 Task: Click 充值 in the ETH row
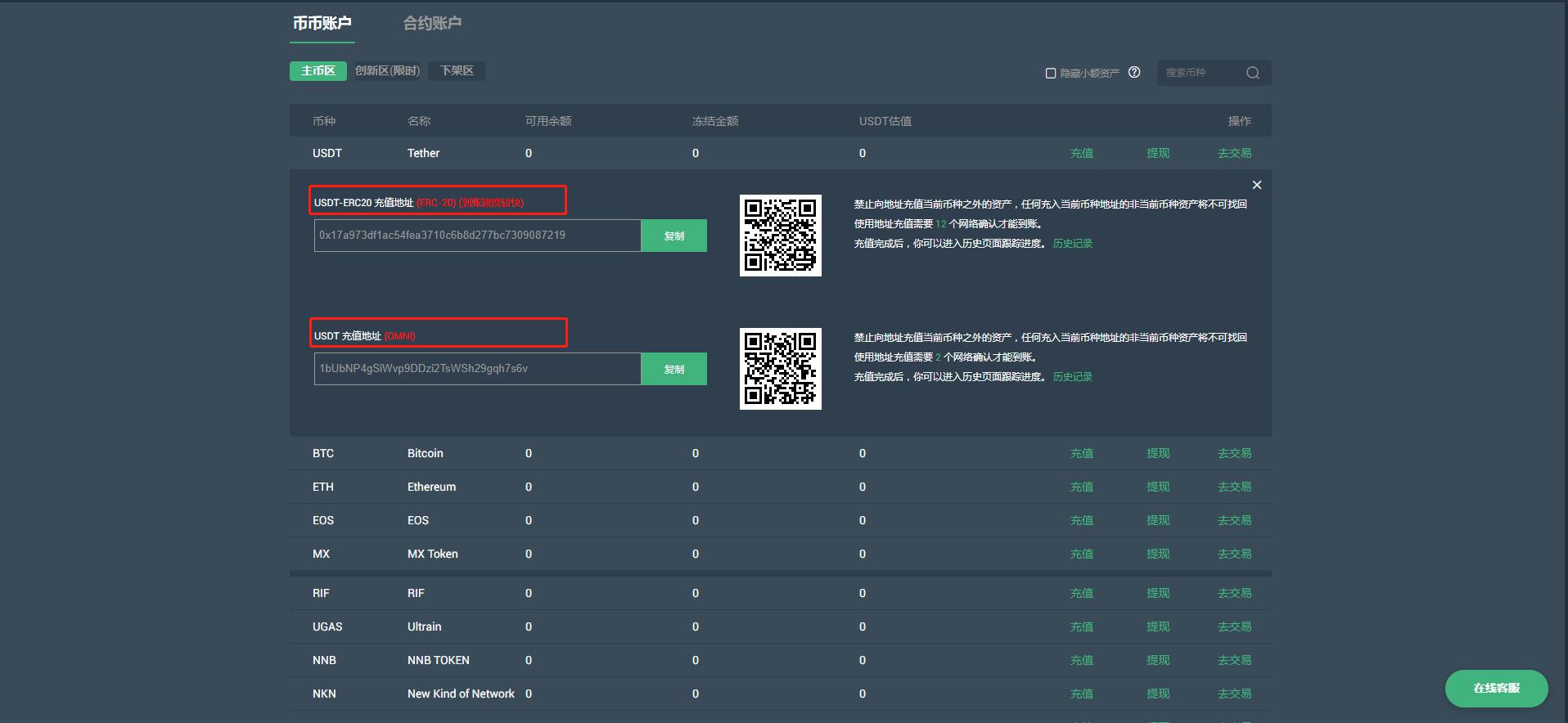pyautogui.click(x=1082, y=487)
